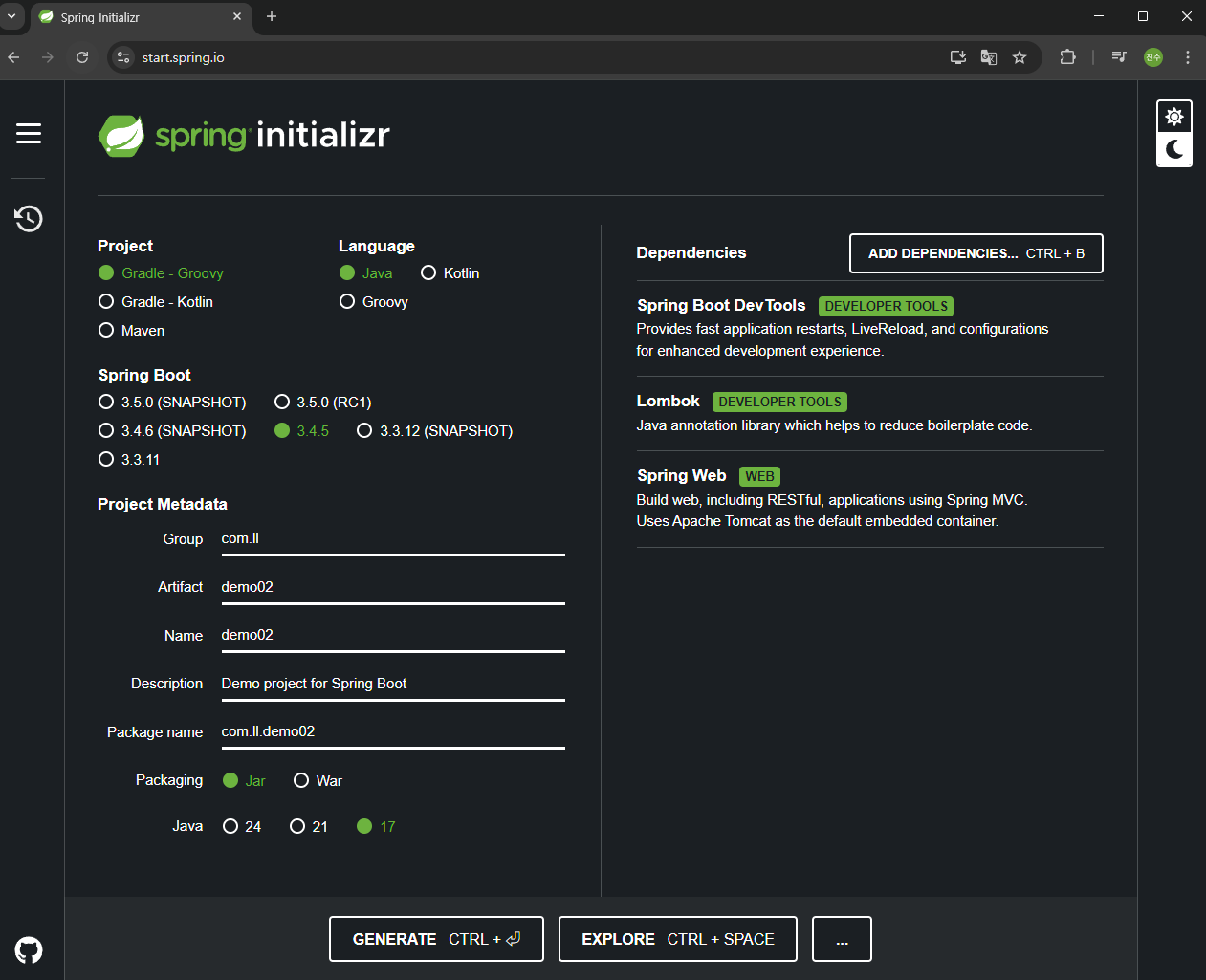
Task: Choose Groovy language
Action: pyautogui.click(x=374, y=302)
